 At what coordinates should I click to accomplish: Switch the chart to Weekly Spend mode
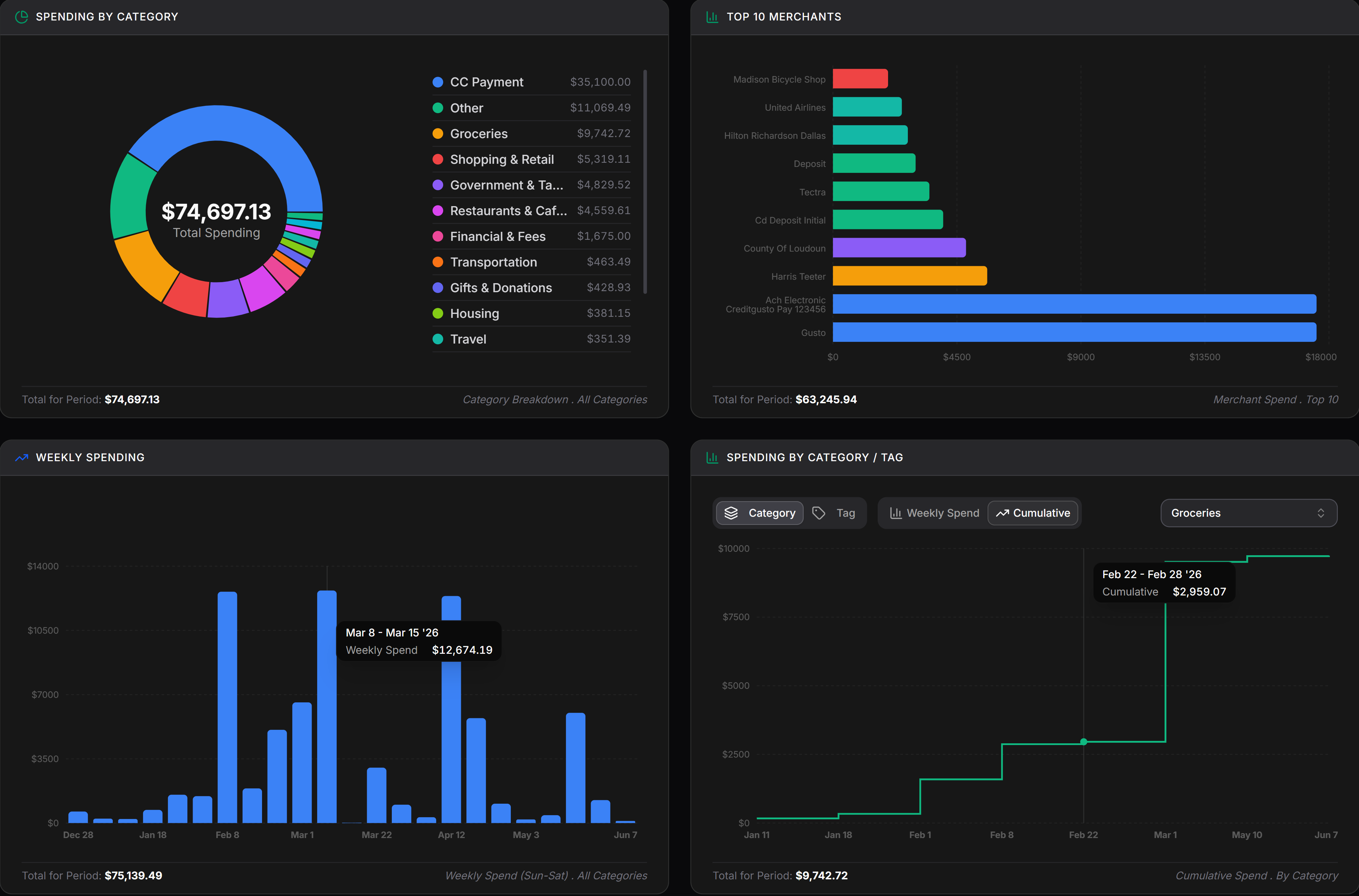[x=934, y=513]
